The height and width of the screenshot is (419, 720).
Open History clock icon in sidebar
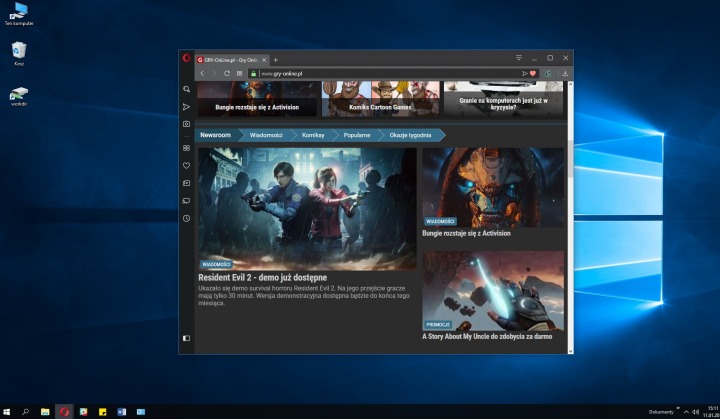pyautogui.click(x=186, y=218)
